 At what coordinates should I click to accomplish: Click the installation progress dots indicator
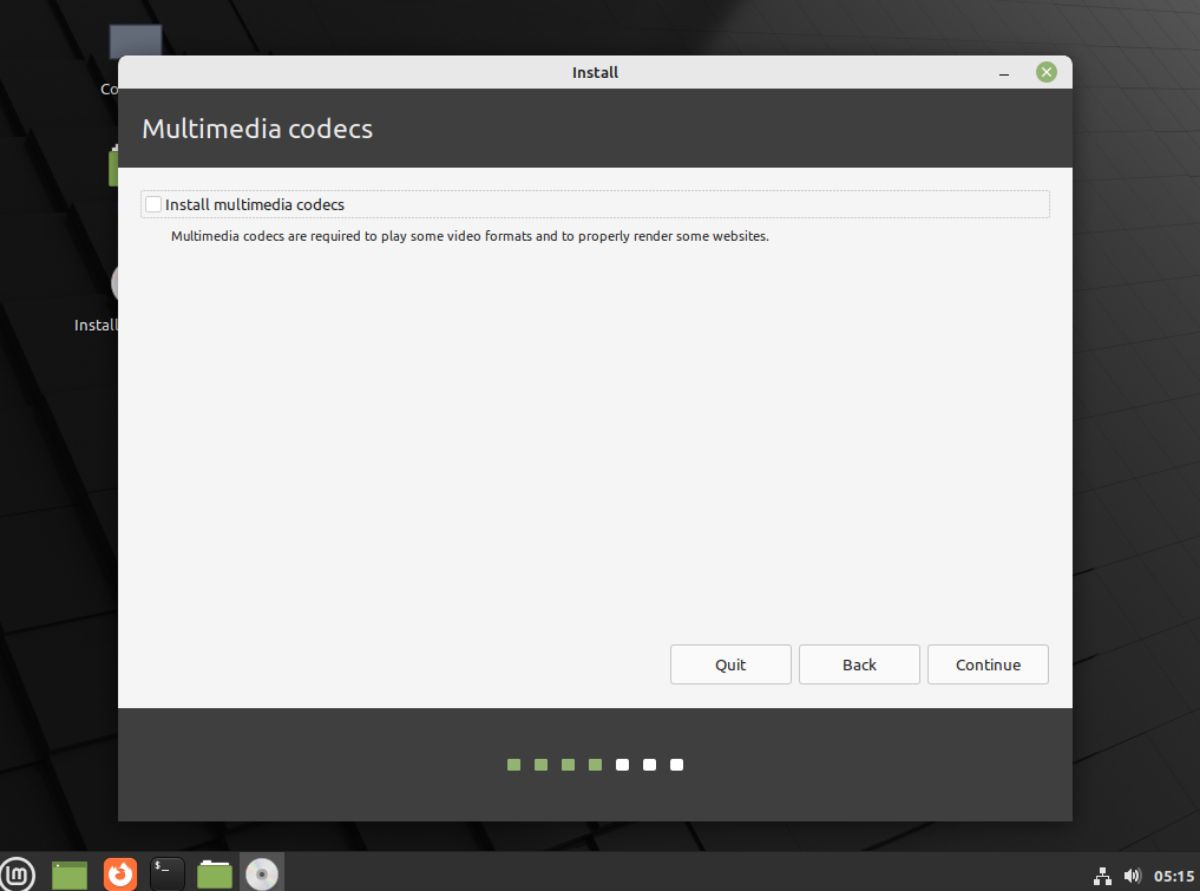pos(594,764)
